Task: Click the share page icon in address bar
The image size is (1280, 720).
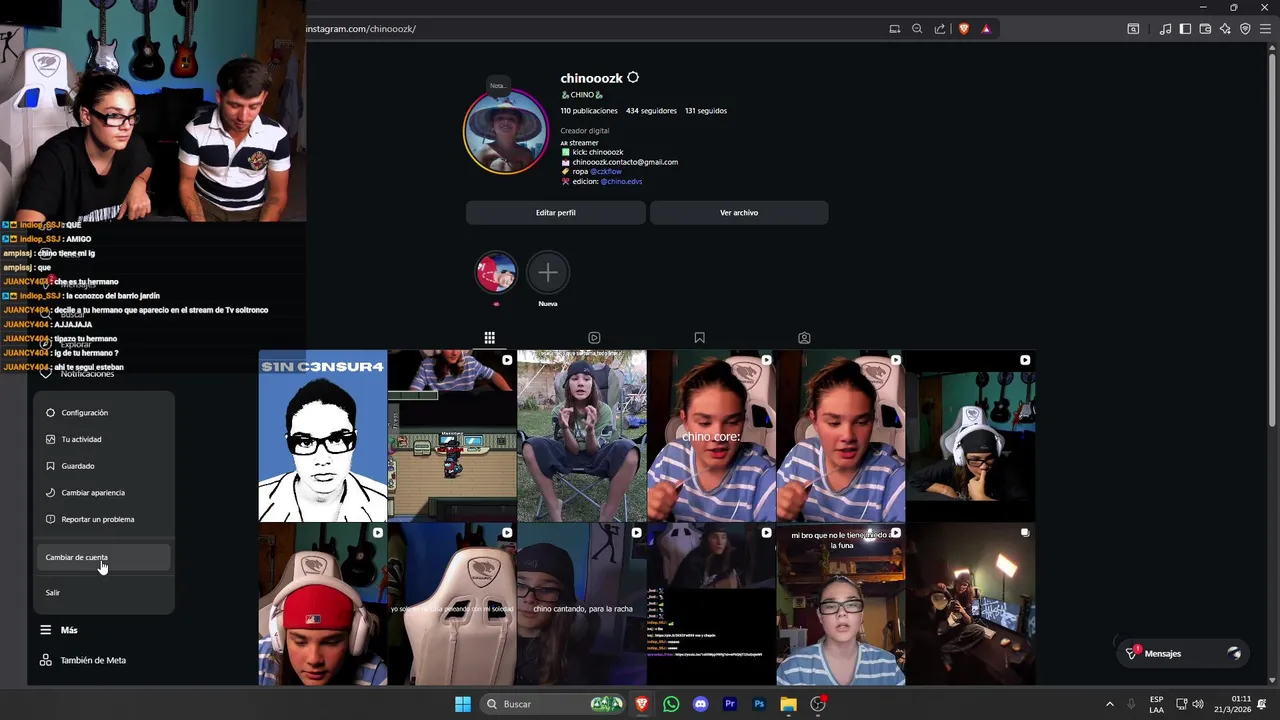Action: (940, 29)
